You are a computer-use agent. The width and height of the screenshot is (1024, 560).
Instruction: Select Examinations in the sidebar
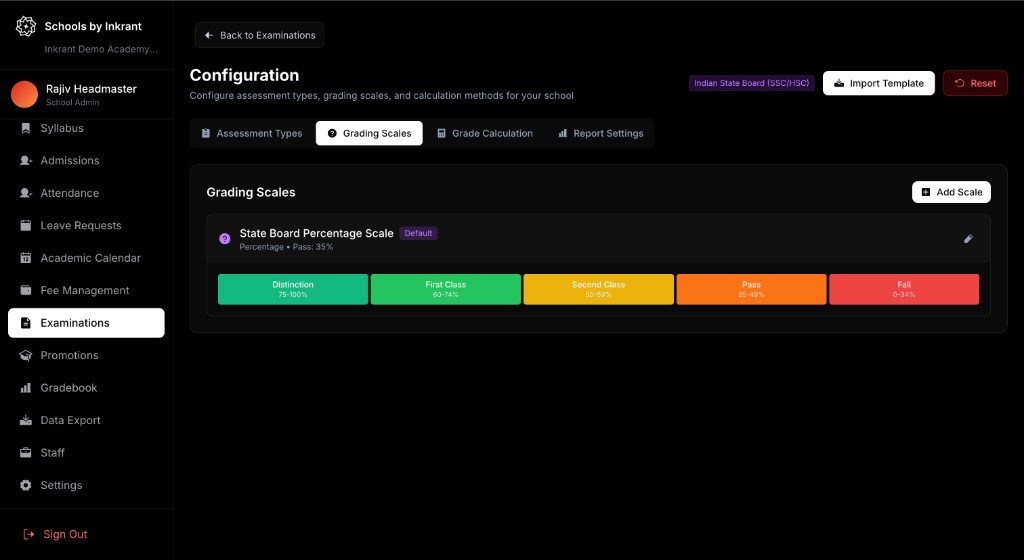pyautogui.click(x=86, y=323)
